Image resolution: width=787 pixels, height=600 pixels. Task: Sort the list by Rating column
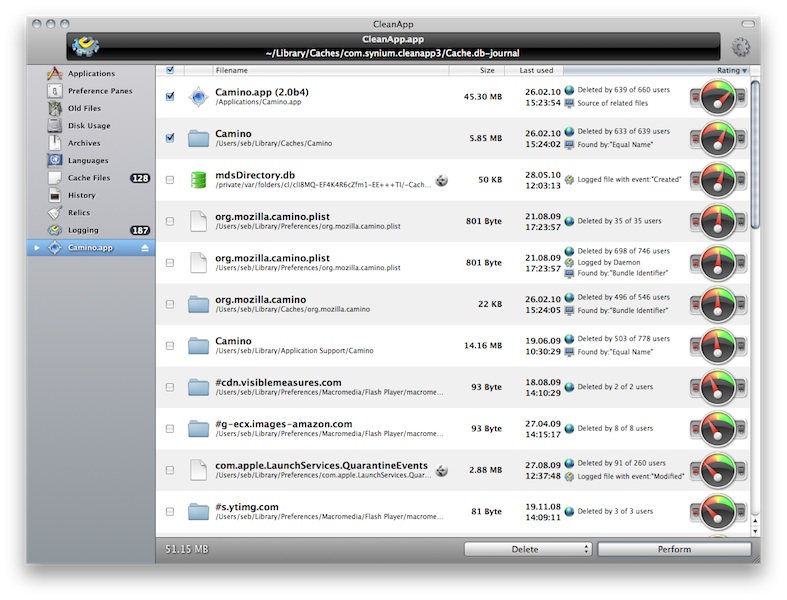[730, 70]
